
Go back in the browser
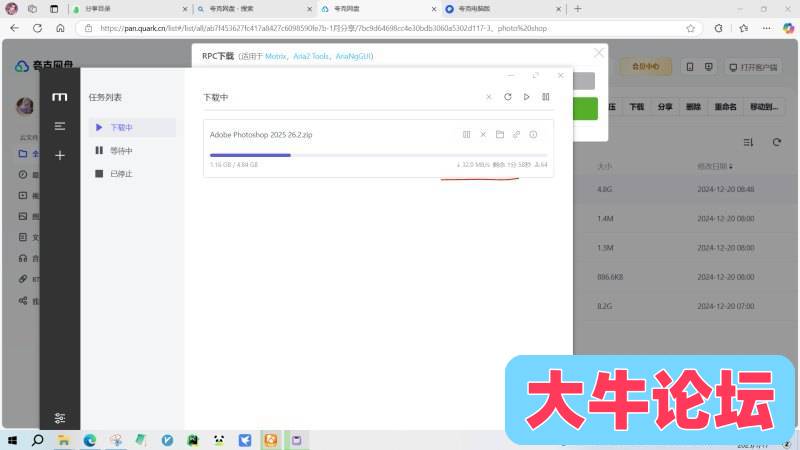pos(14,28)
